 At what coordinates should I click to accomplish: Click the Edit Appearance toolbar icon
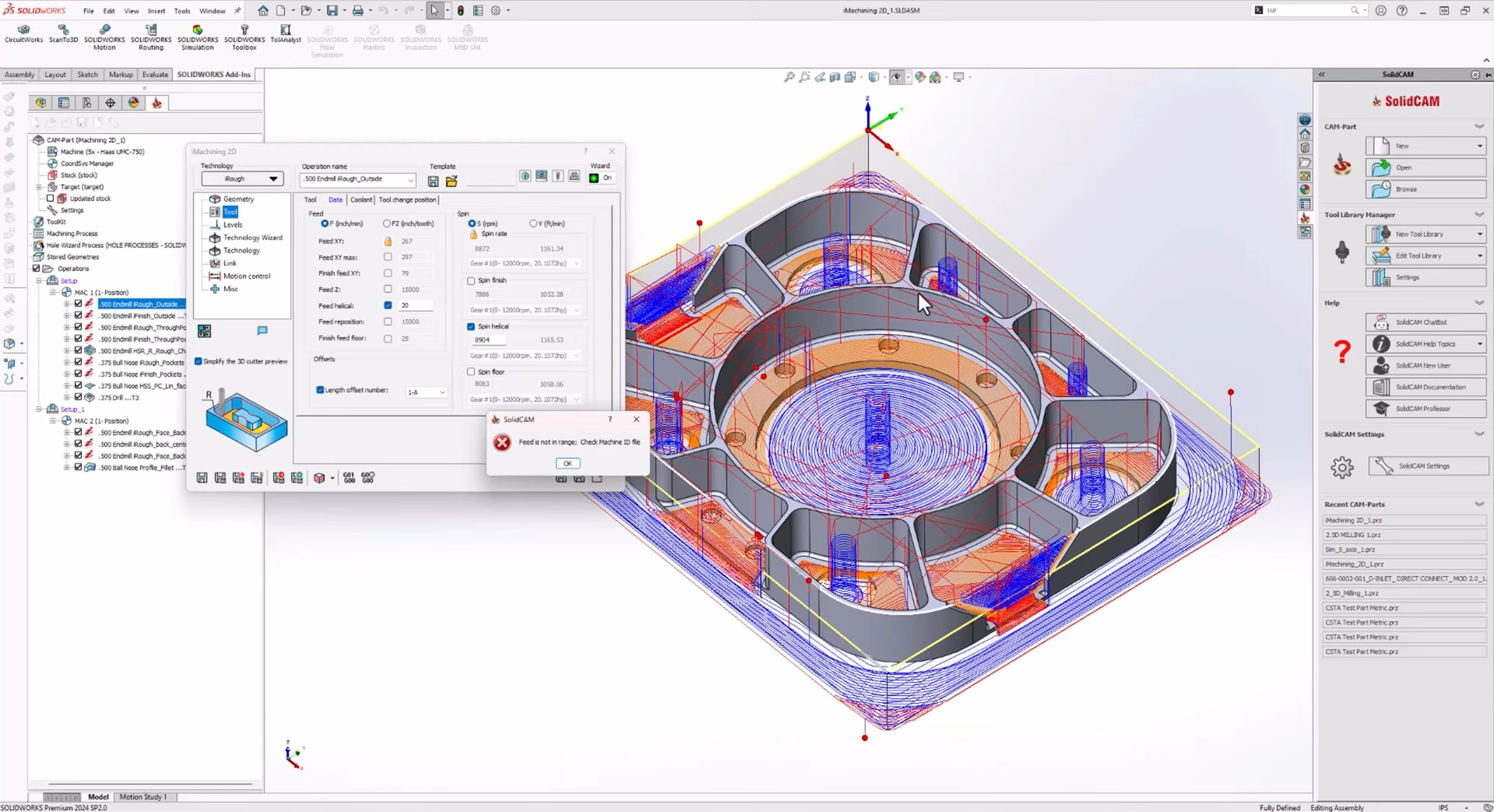tap(919, 77)
